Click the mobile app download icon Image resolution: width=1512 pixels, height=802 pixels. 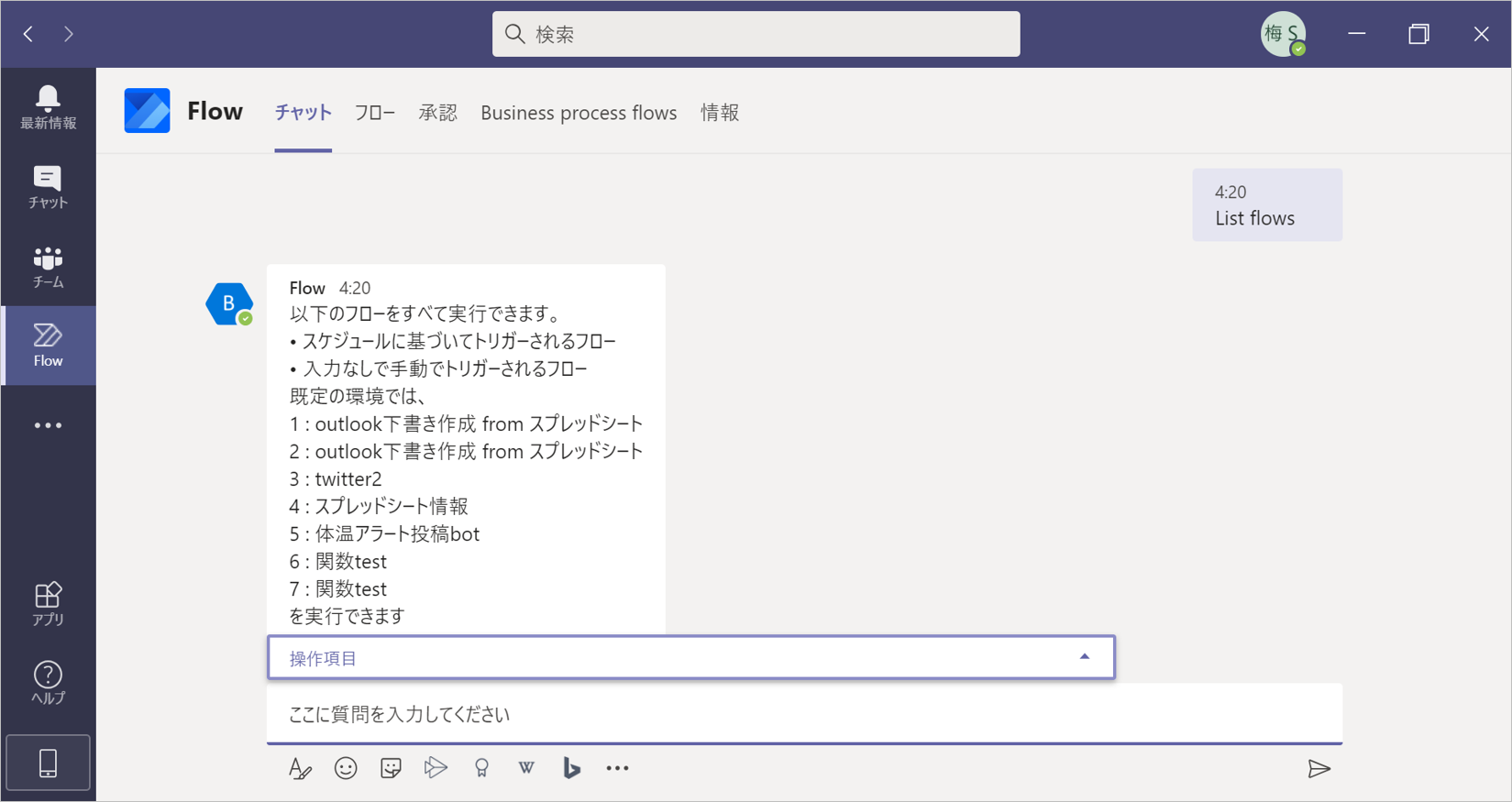pos(48,763)
